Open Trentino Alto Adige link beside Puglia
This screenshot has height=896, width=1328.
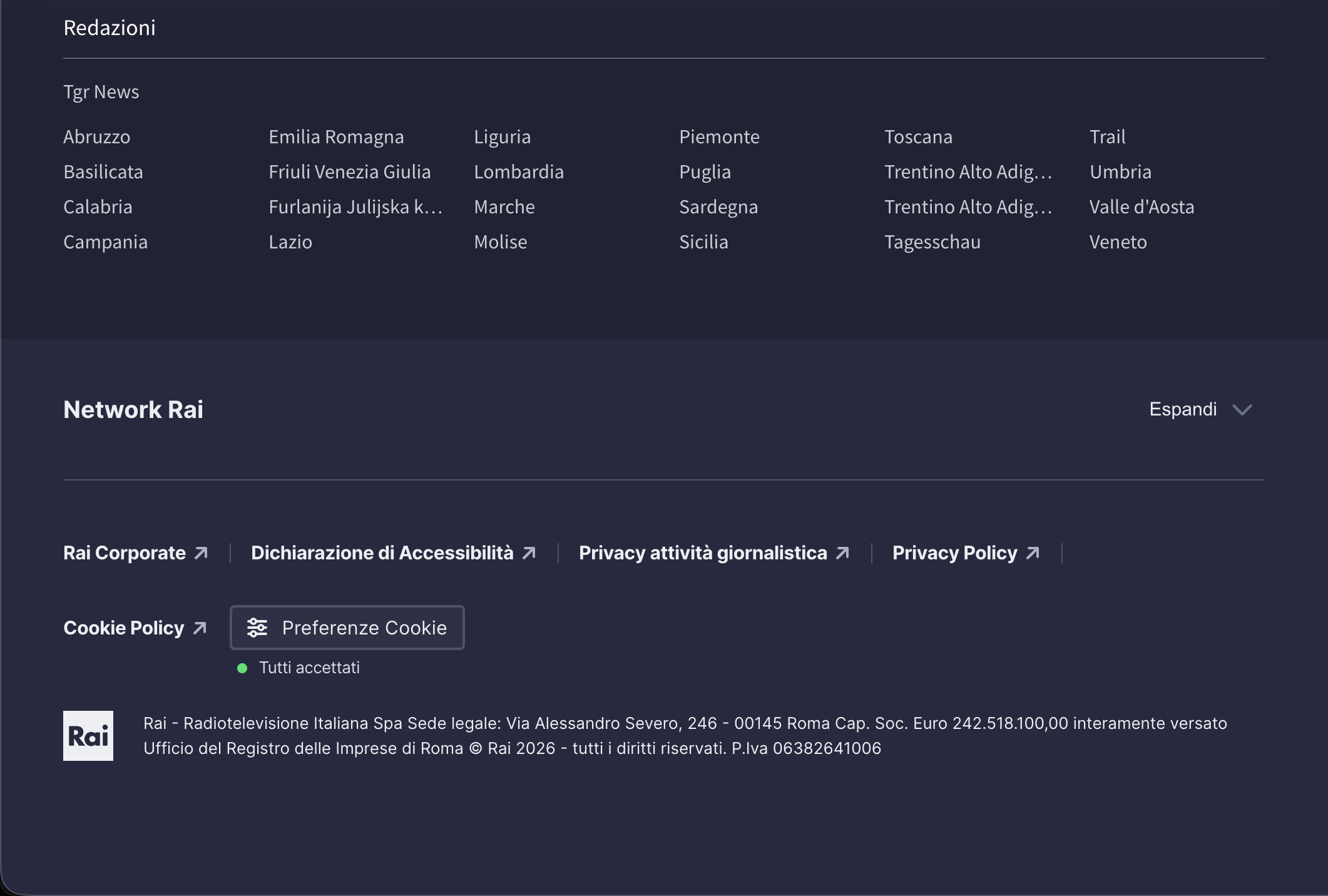[968, 172]
